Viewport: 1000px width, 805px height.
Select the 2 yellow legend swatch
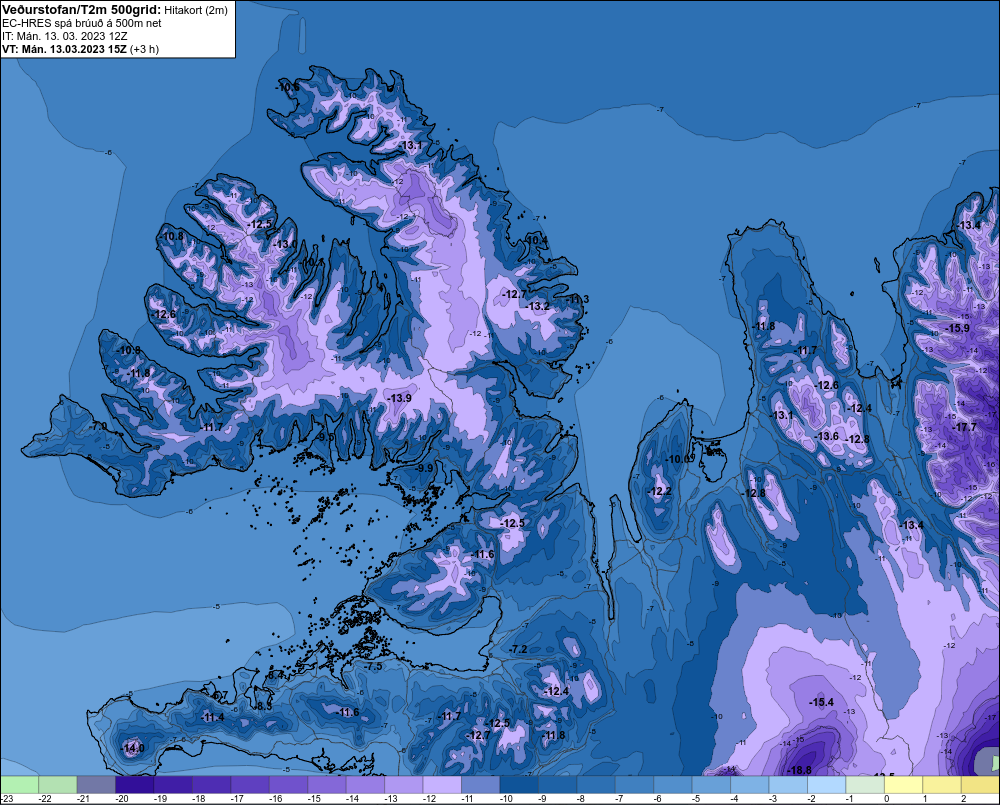click(x=980, y=785)
